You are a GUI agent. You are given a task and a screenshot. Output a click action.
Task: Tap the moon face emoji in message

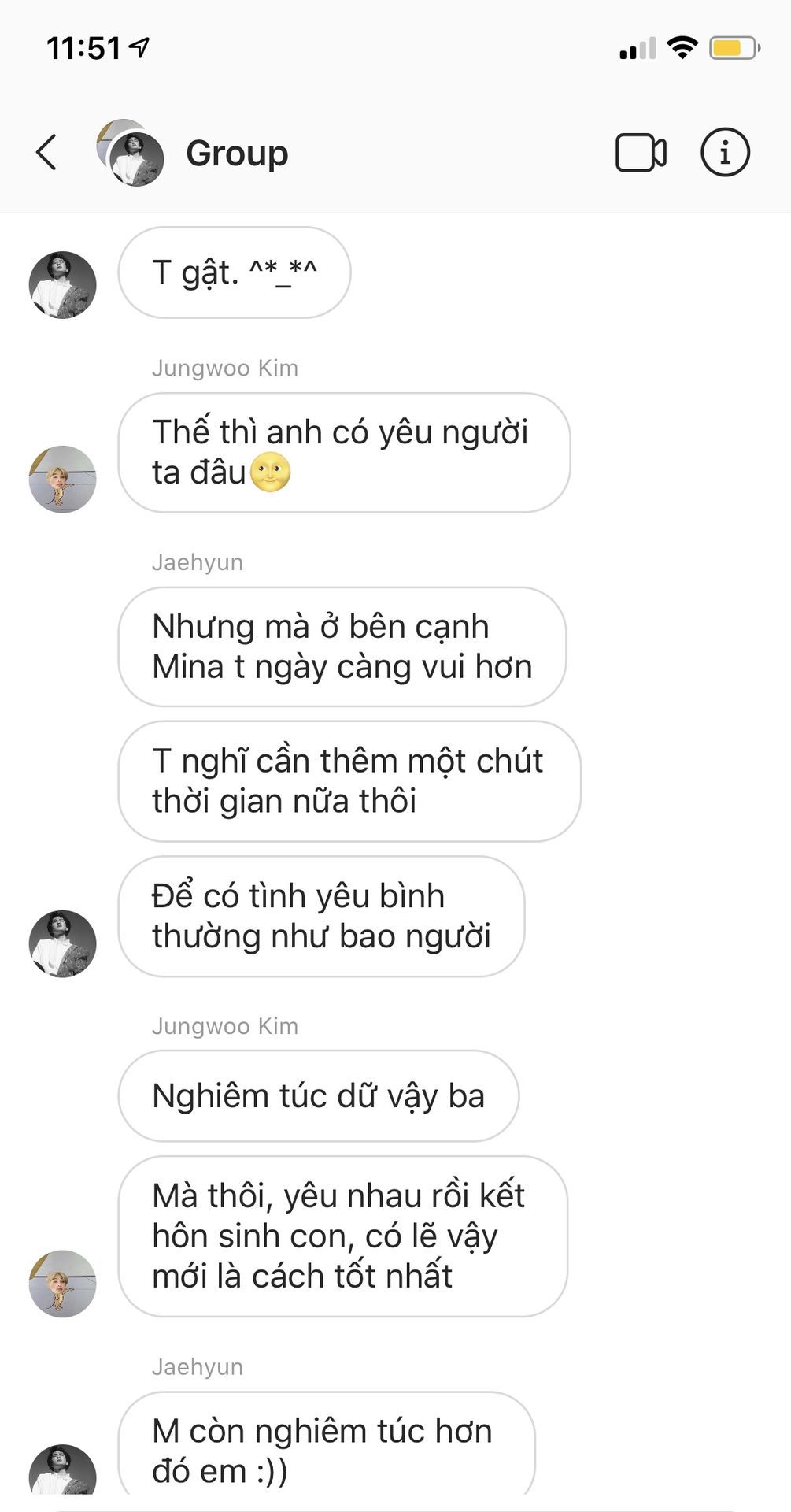pos(270,472)
